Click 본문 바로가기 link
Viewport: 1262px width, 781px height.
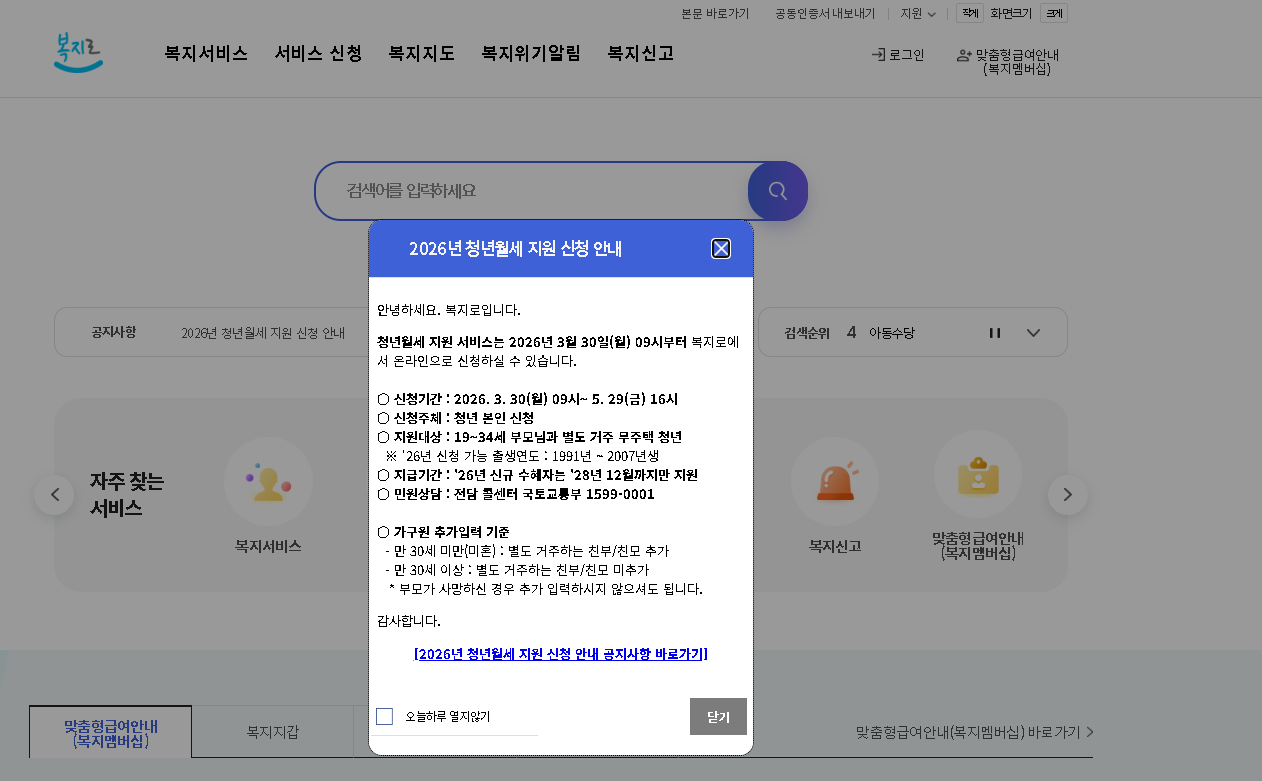point(715,14)
